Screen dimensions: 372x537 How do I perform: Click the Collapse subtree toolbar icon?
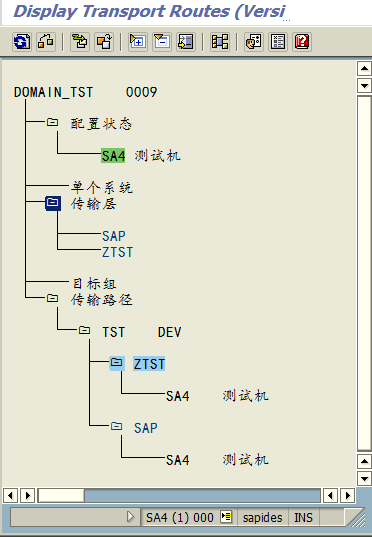tap(162, 42)
